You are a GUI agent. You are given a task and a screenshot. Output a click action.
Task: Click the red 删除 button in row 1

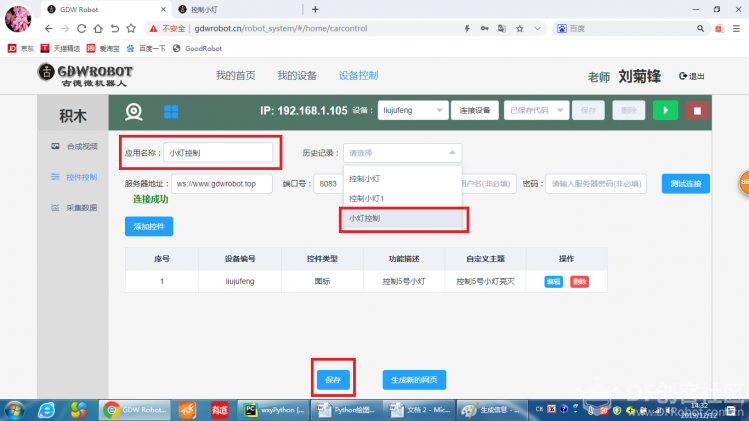[x=579, y=281]
